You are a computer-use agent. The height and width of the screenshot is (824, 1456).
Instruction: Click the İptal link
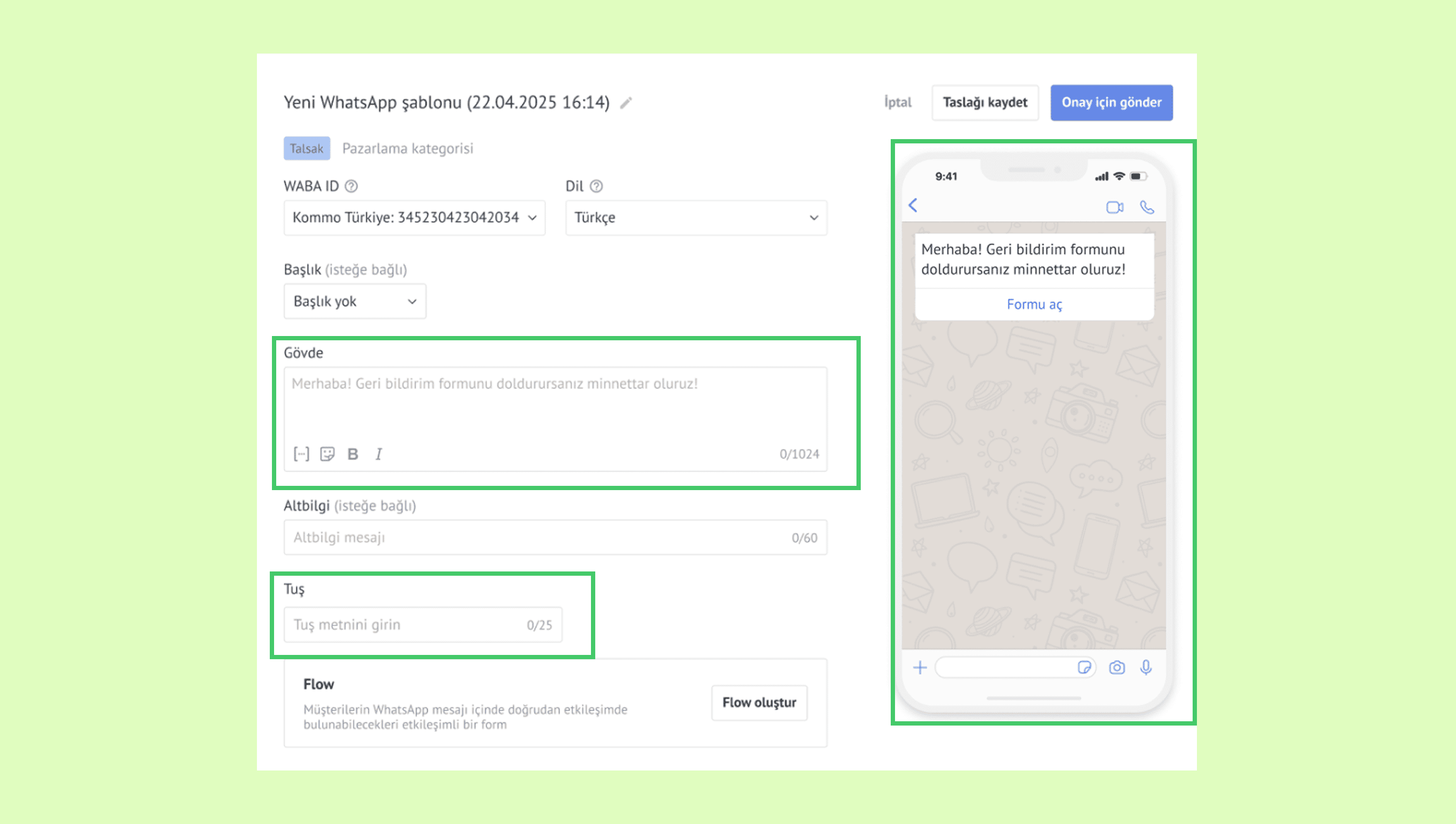click(897, 102)
